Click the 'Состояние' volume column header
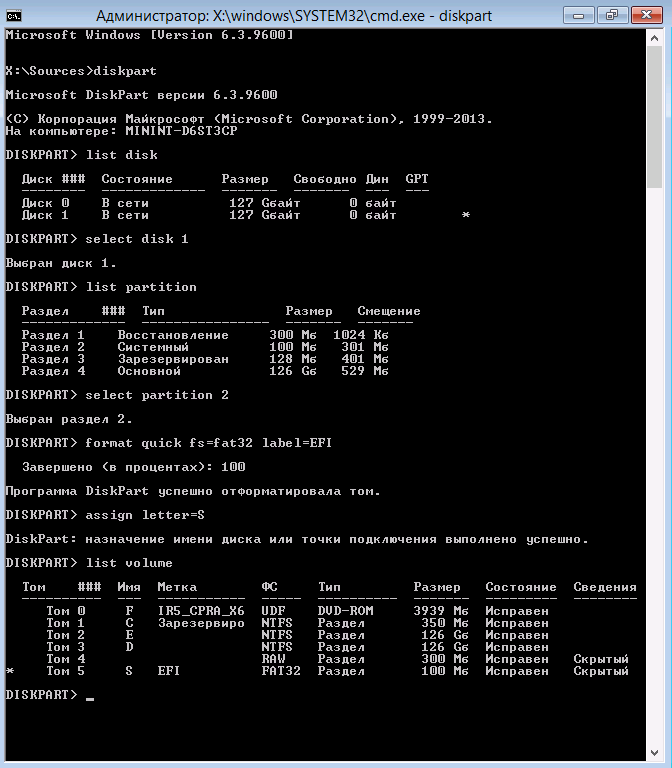The height and width of the screenshot is (768, 672). click(x=521, y=587)
